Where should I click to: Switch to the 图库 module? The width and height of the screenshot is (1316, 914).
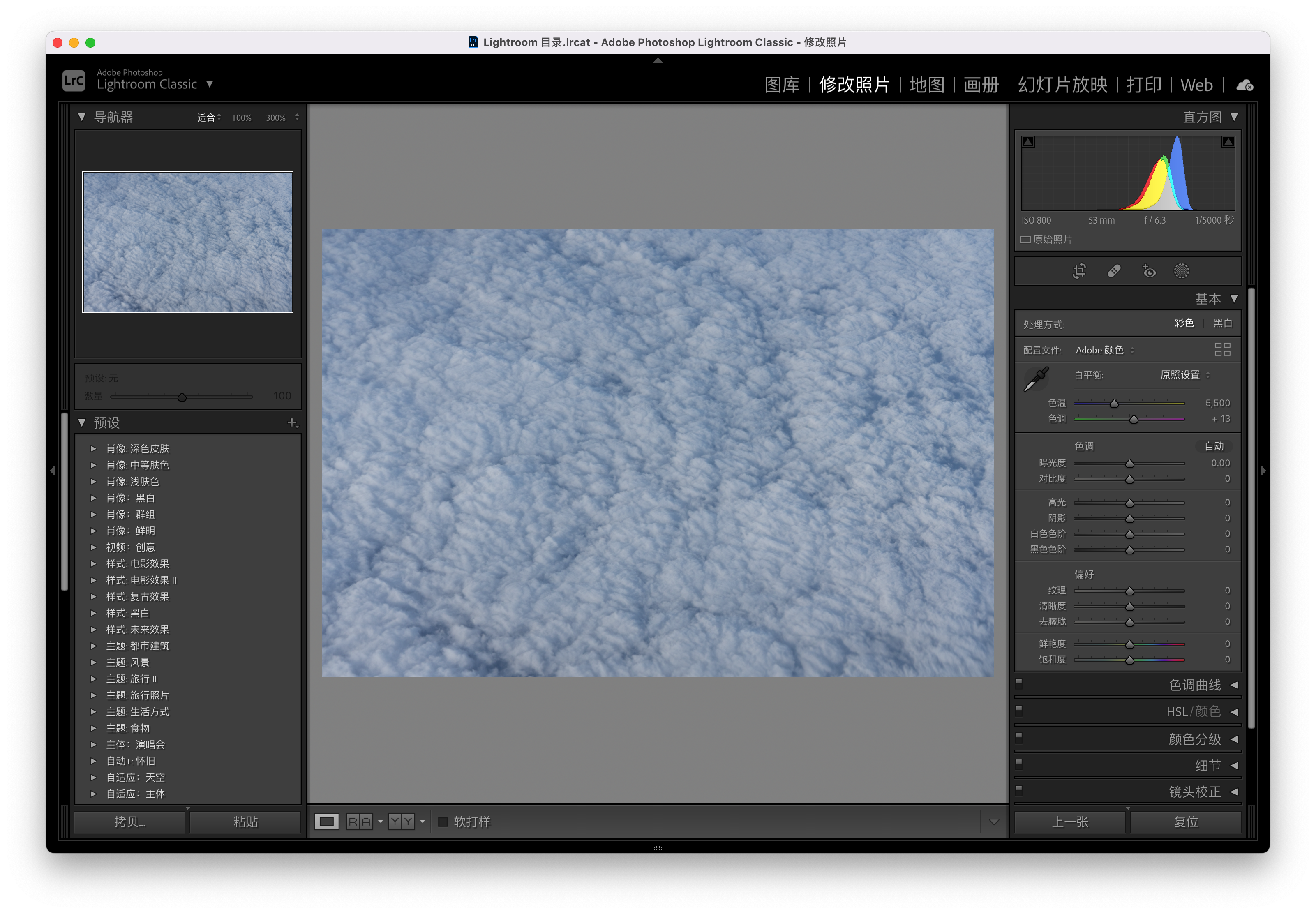coord(782,85)
